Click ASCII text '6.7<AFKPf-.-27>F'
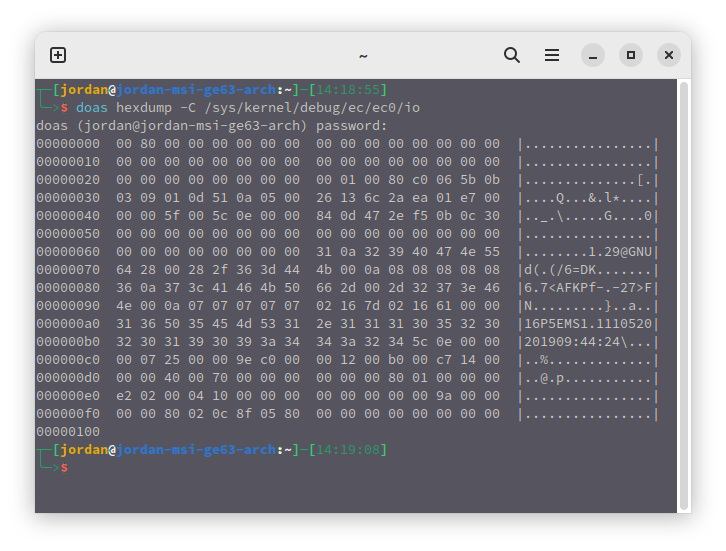Viewport: 726px width, 551px height. (588, 288)
